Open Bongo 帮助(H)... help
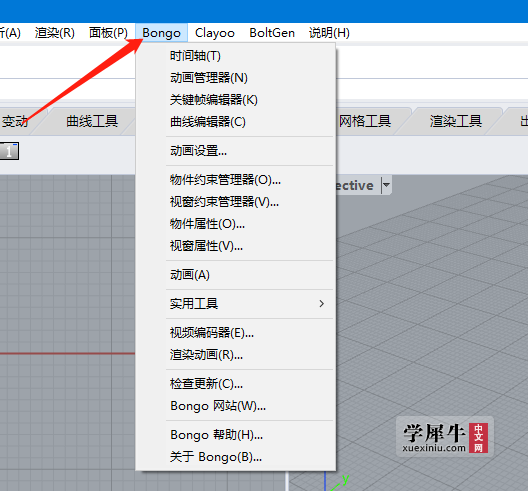 click(x=236, y=435)
